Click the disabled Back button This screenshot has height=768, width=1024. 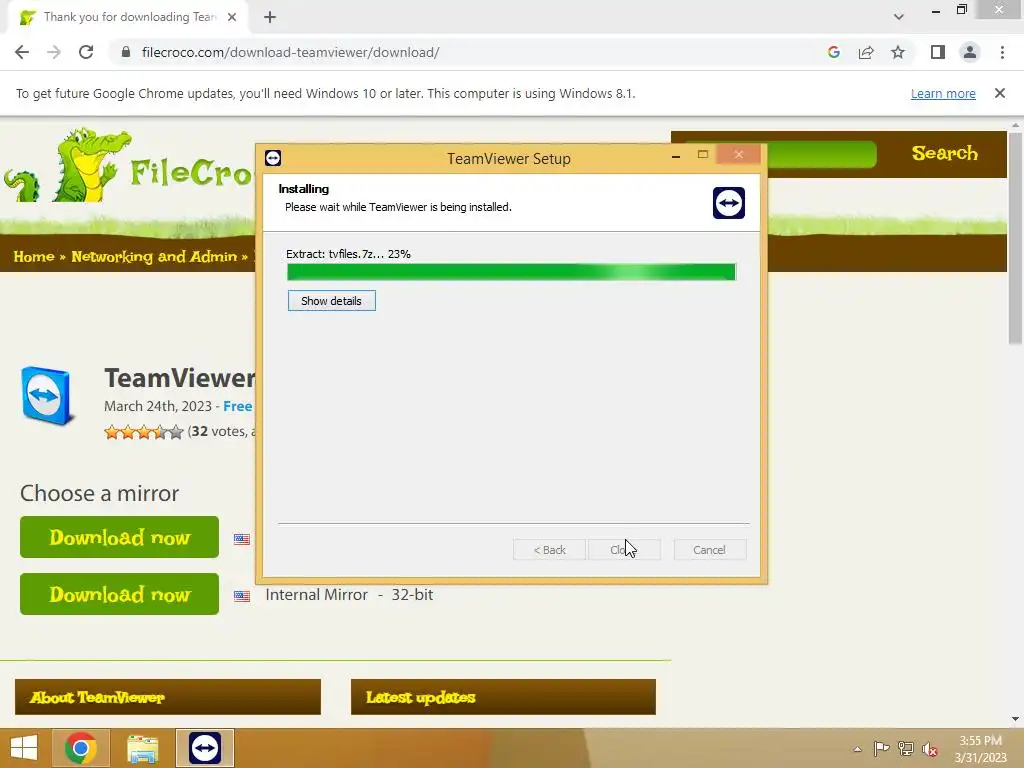[549, 550]
